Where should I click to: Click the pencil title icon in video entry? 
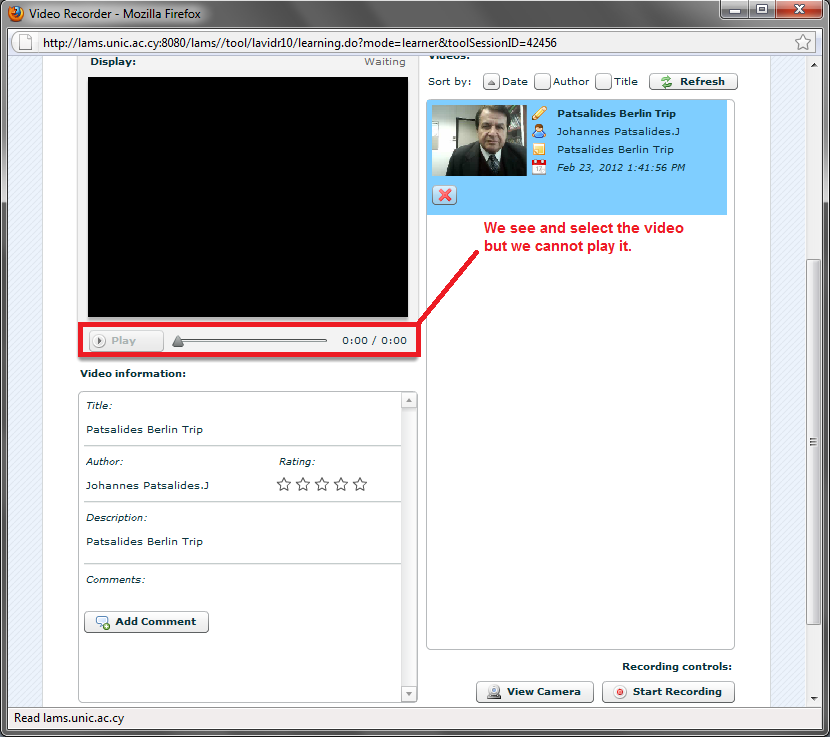tap(539, 113)
